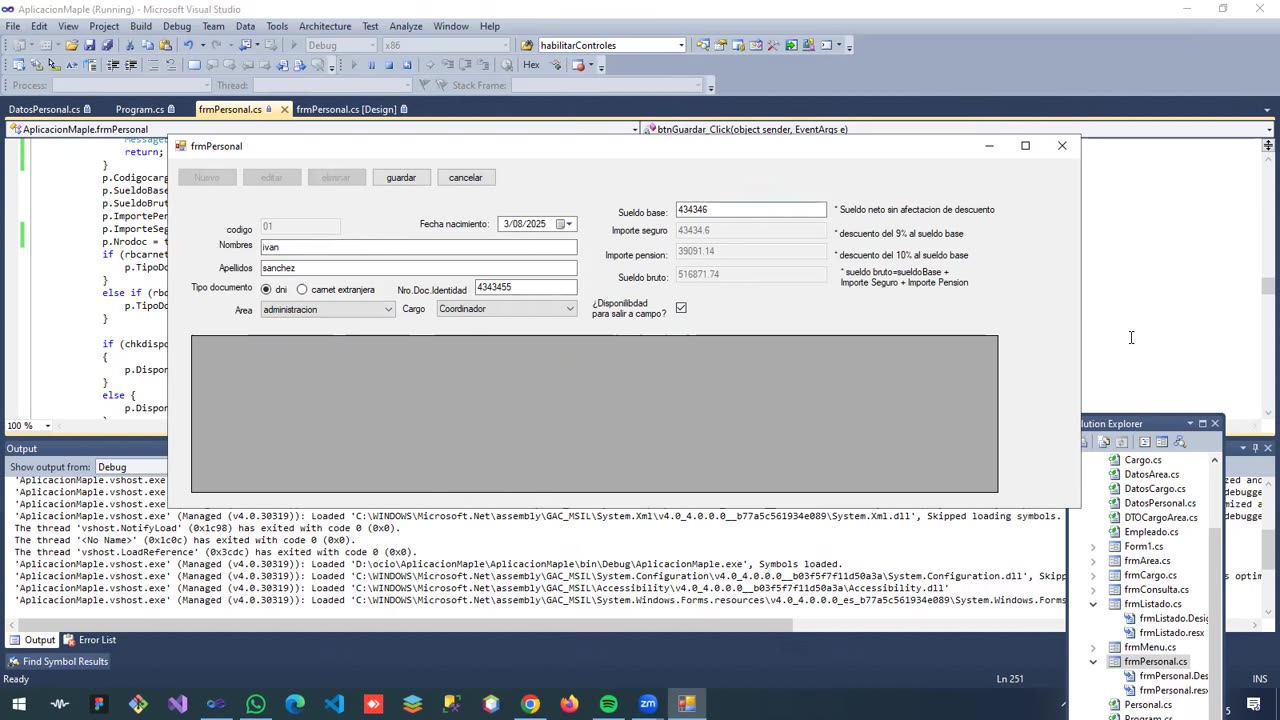Toggle the Disponibilidad para salir a campo checkbox
This screenshot has height=720, width=1280.
click(681, 308)
